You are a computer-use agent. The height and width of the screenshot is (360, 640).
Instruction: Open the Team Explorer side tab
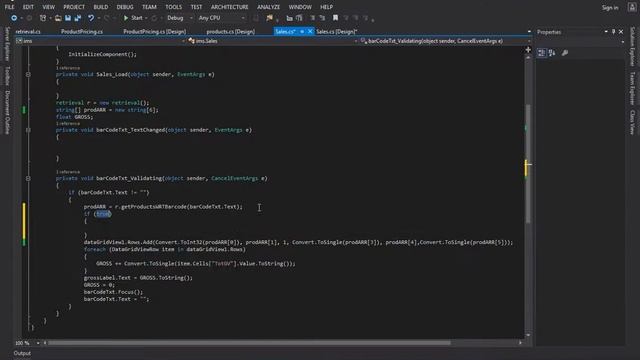tap(632, 88)
